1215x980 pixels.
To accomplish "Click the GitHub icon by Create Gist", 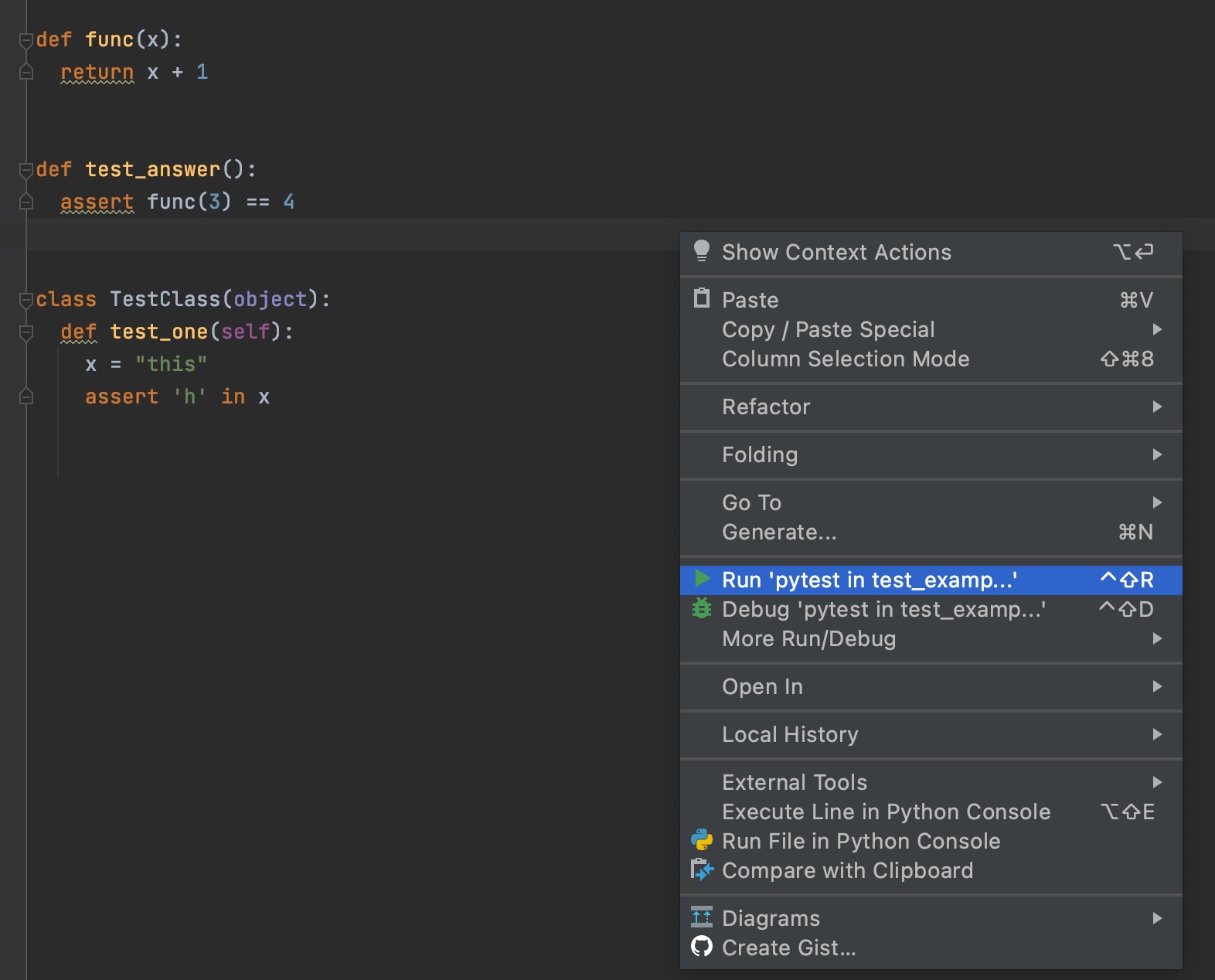I will (x=702, y=946).
